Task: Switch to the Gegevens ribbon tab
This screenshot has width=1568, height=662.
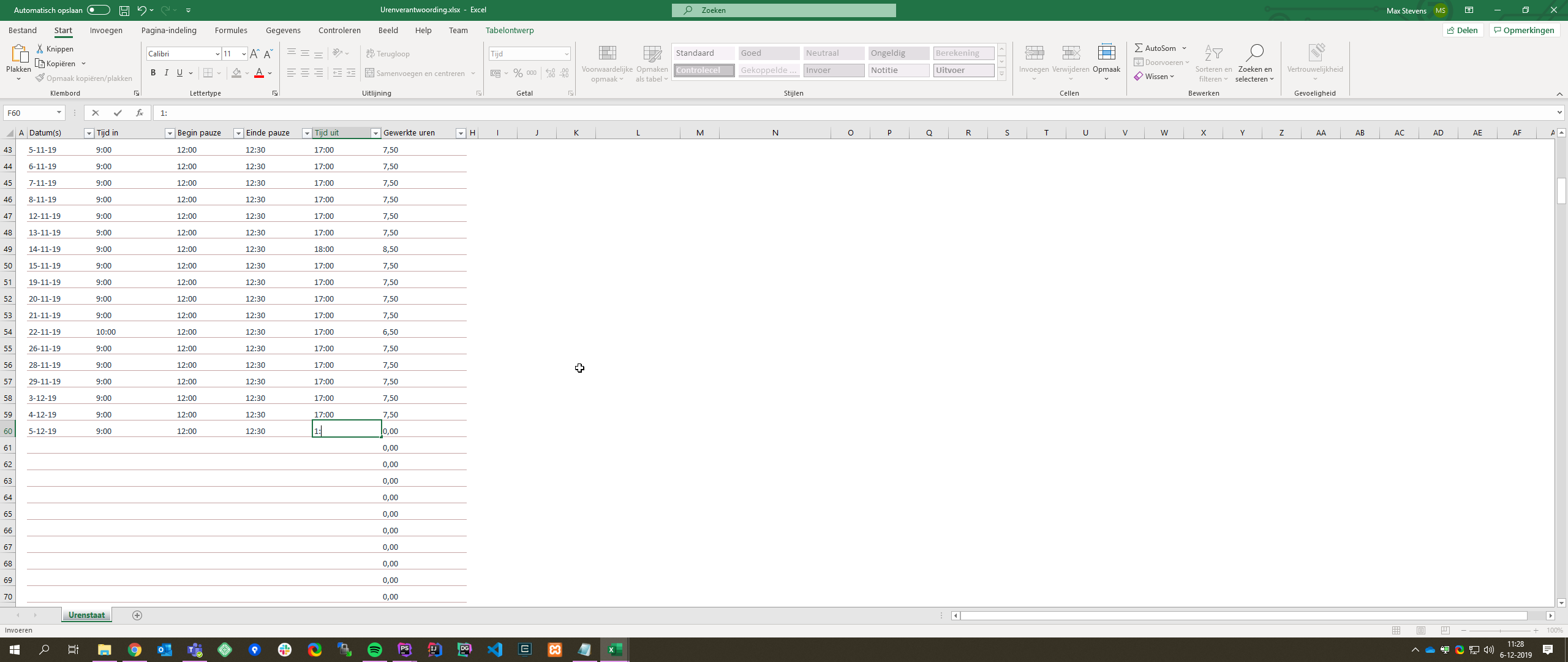Action: (x=283, y=30)
